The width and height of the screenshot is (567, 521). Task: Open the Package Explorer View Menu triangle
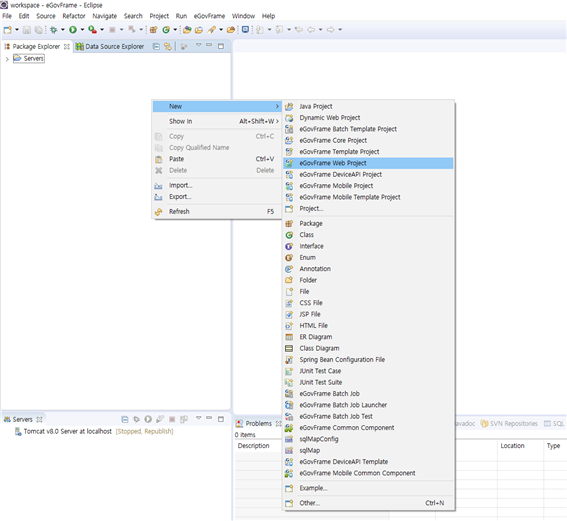point(199,45)
